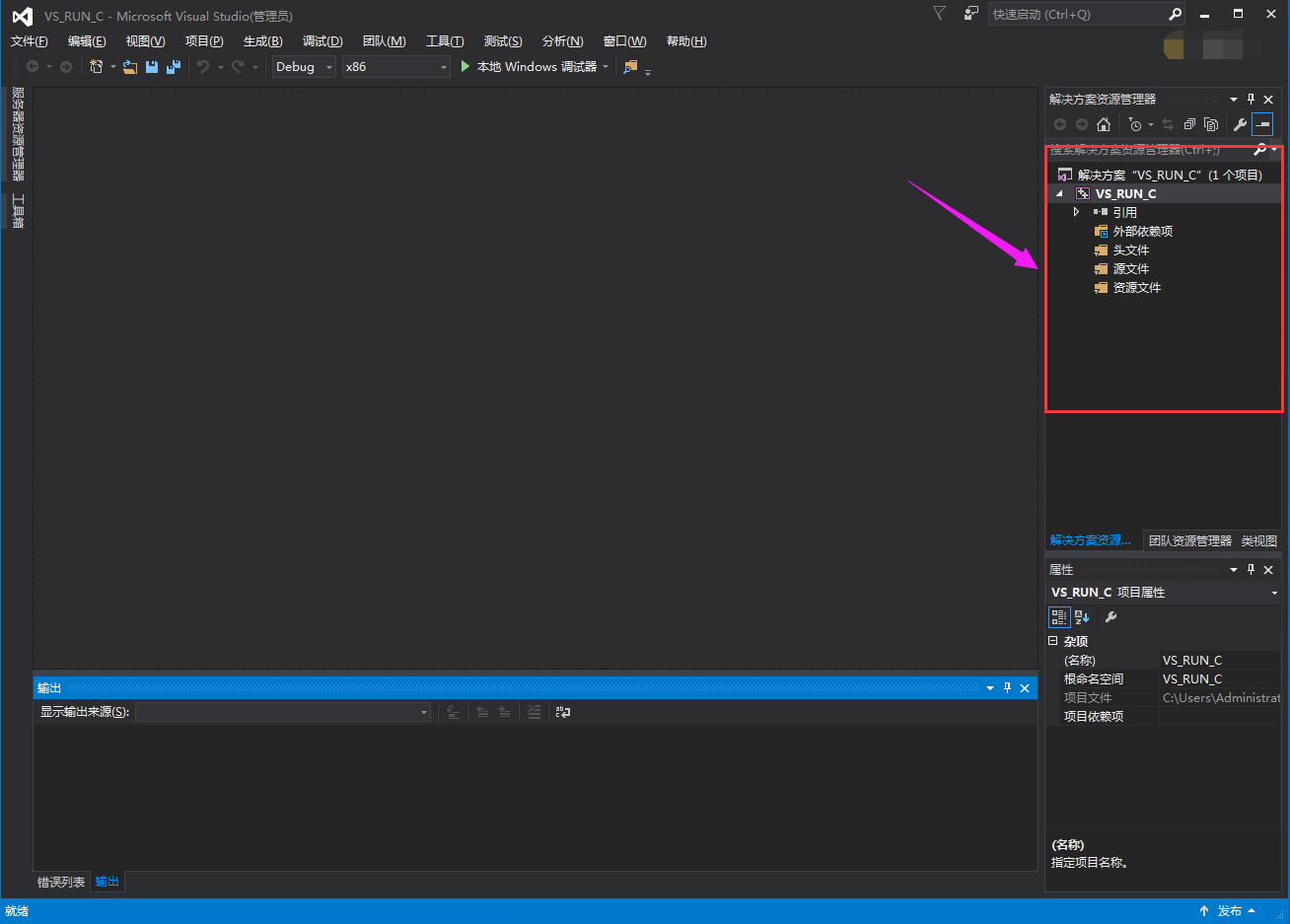Pin the Solution Explorer panel with the pushpin
Screen dimensions: 1290x924
1251,99
